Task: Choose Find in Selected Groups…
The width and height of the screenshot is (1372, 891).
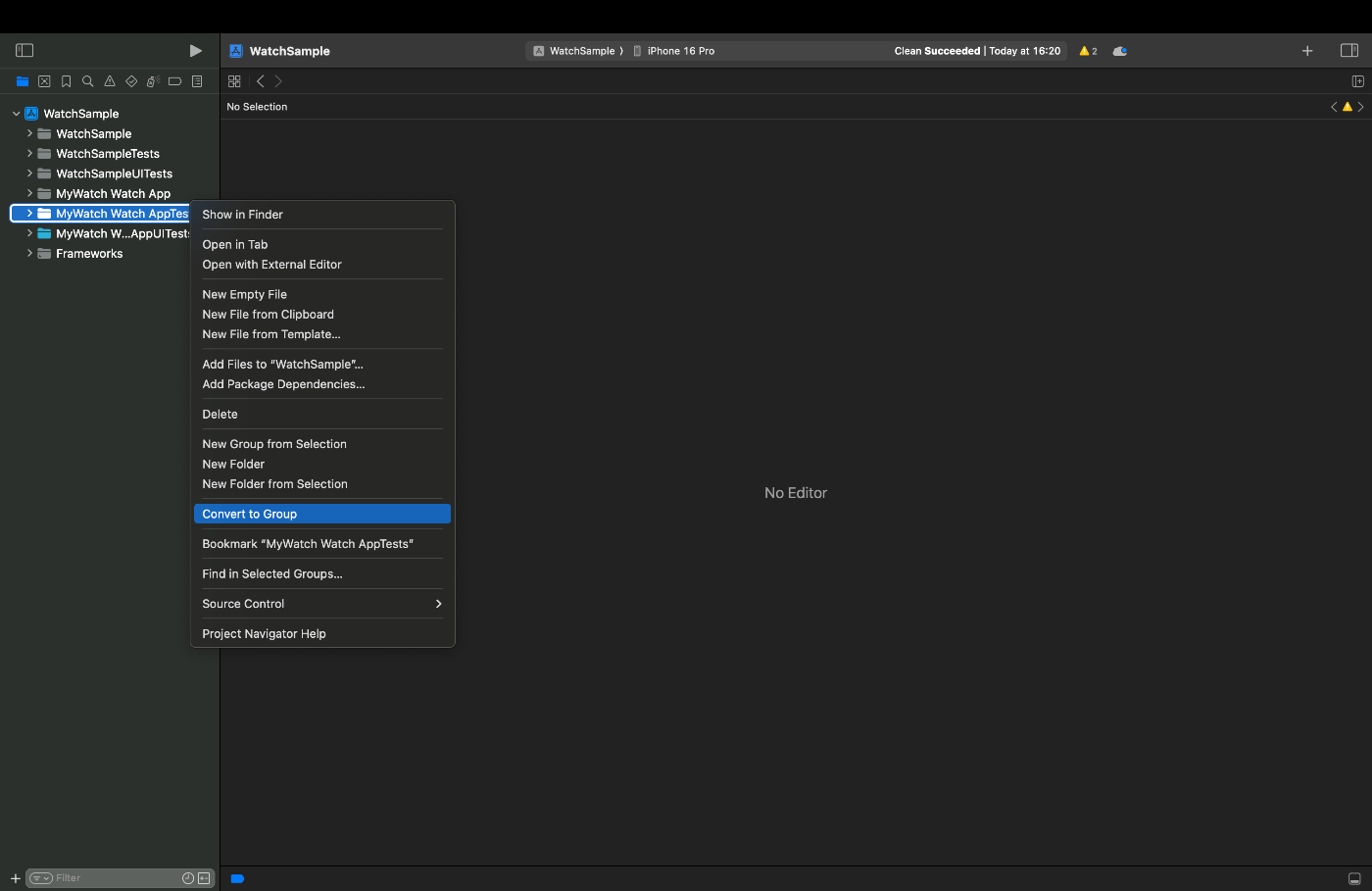Action: tap(322, 574)
